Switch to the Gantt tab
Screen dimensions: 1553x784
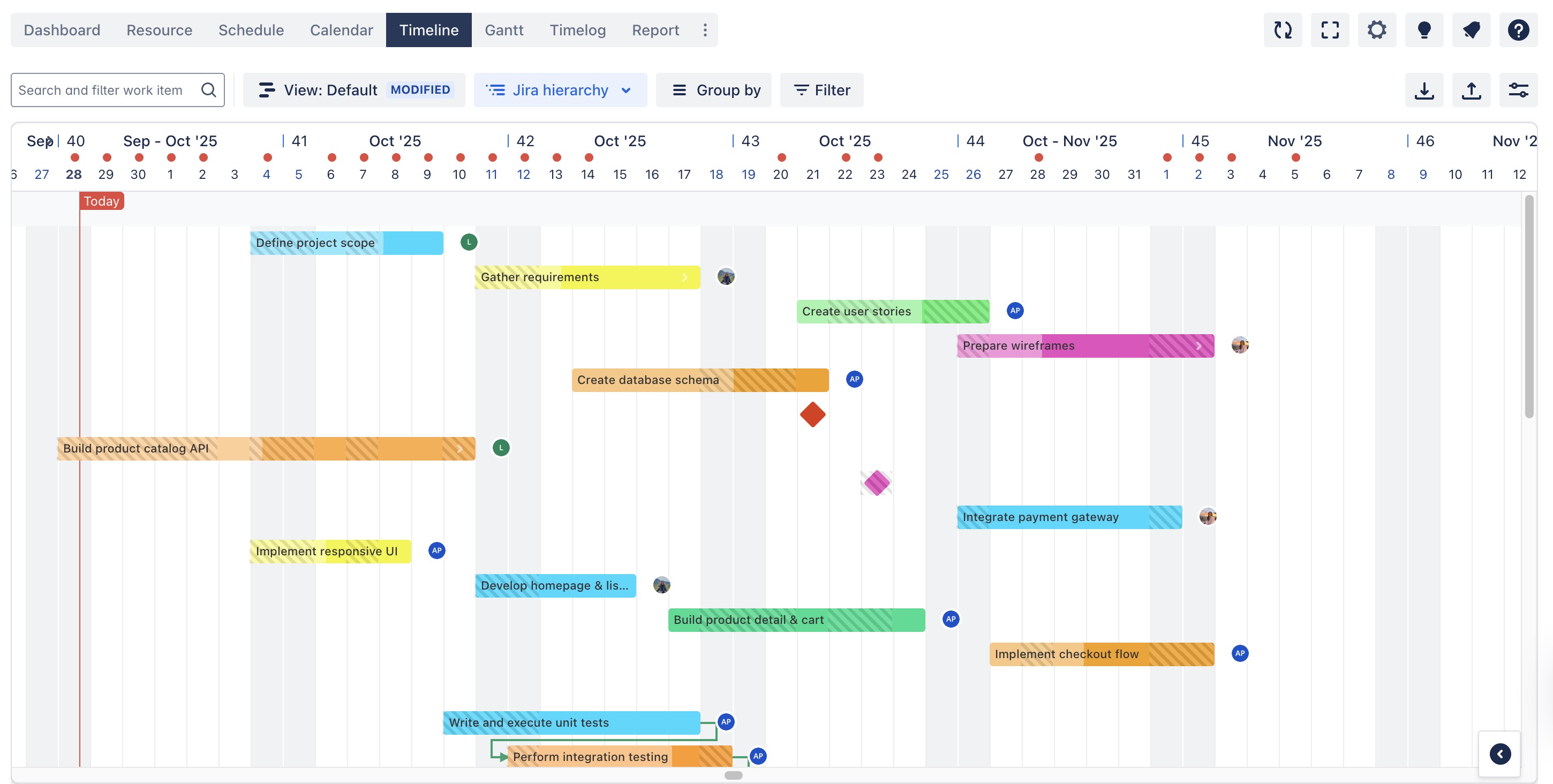[503, 30]
